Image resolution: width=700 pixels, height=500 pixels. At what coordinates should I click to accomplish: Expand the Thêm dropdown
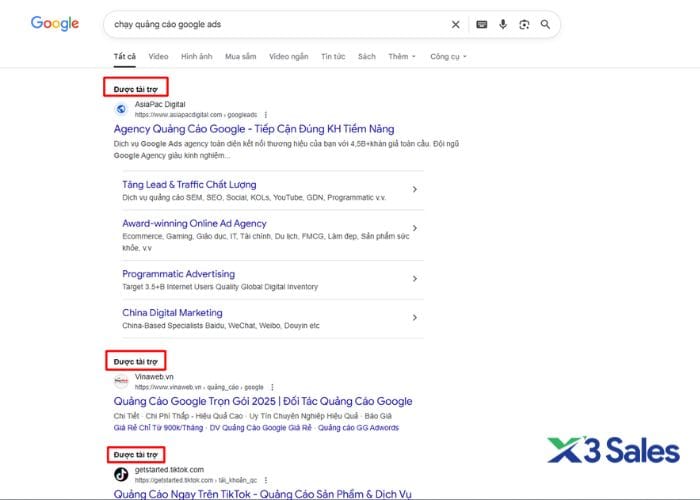pos(402,57)
